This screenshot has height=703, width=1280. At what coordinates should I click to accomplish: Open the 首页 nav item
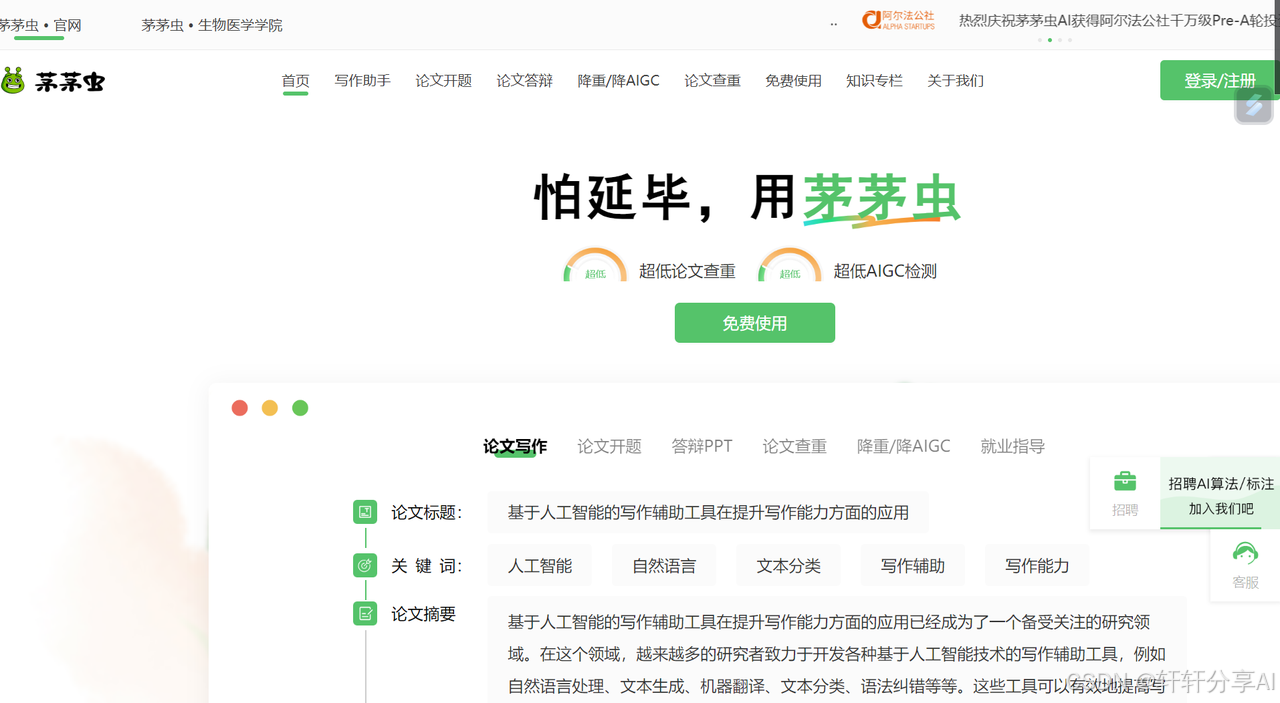[295, 81]
